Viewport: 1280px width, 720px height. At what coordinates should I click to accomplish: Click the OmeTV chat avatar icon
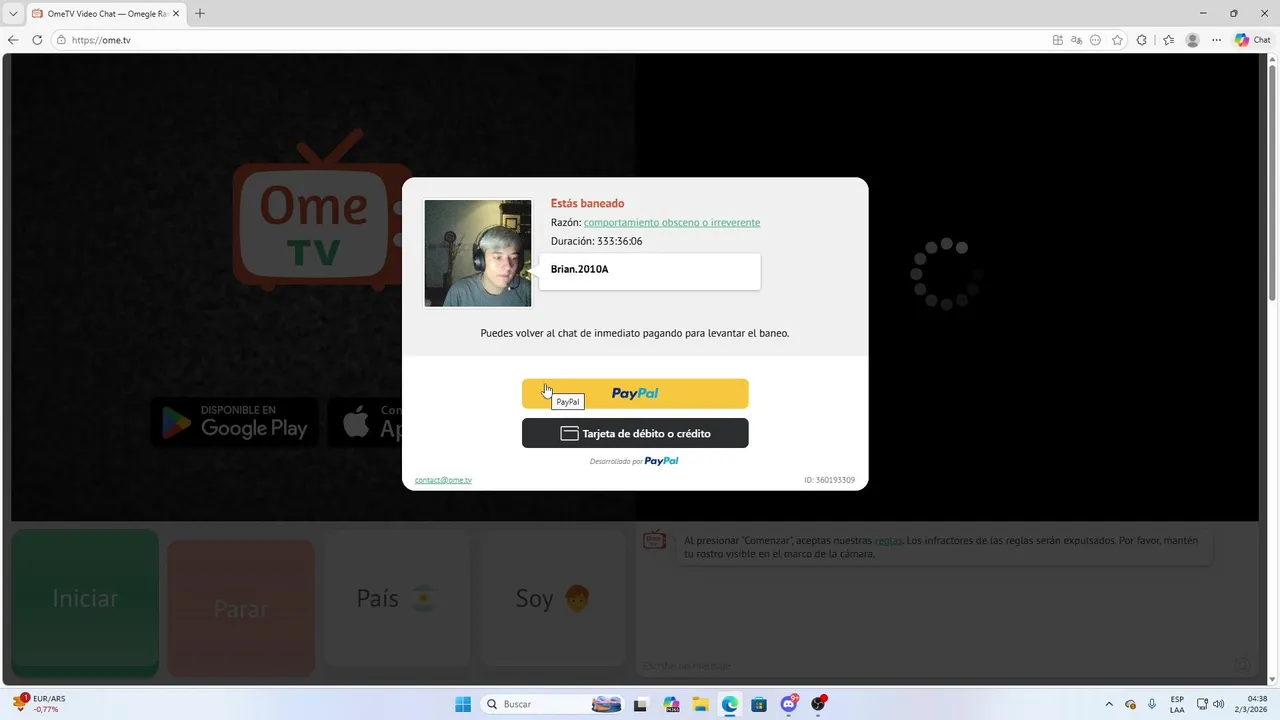[654, 541]
